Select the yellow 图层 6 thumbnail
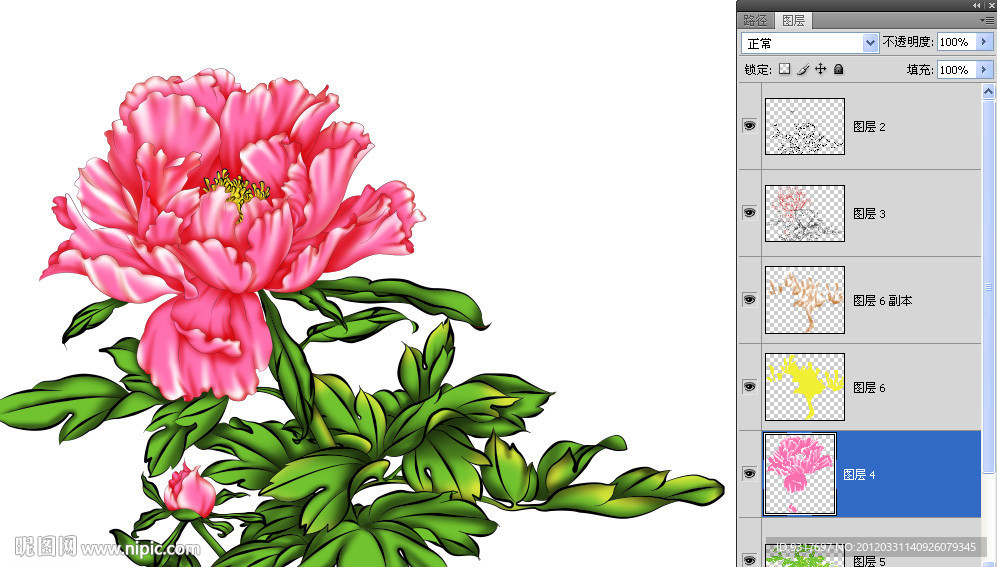Image resolution: width=997 pixels, height=567 pixels. (x=805, y=387)
